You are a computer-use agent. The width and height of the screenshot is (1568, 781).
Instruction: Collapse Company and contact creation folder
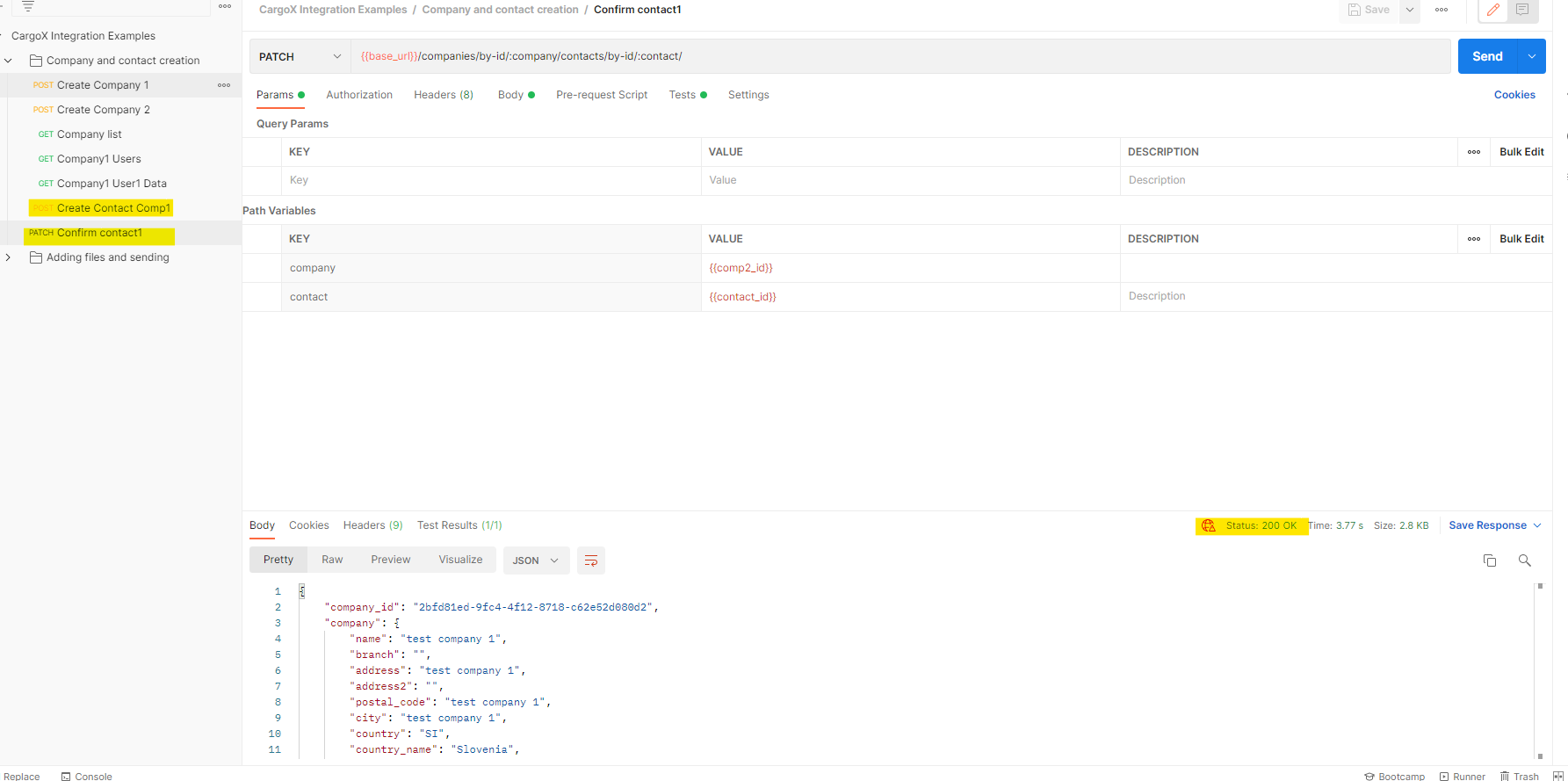click(9, 61)
